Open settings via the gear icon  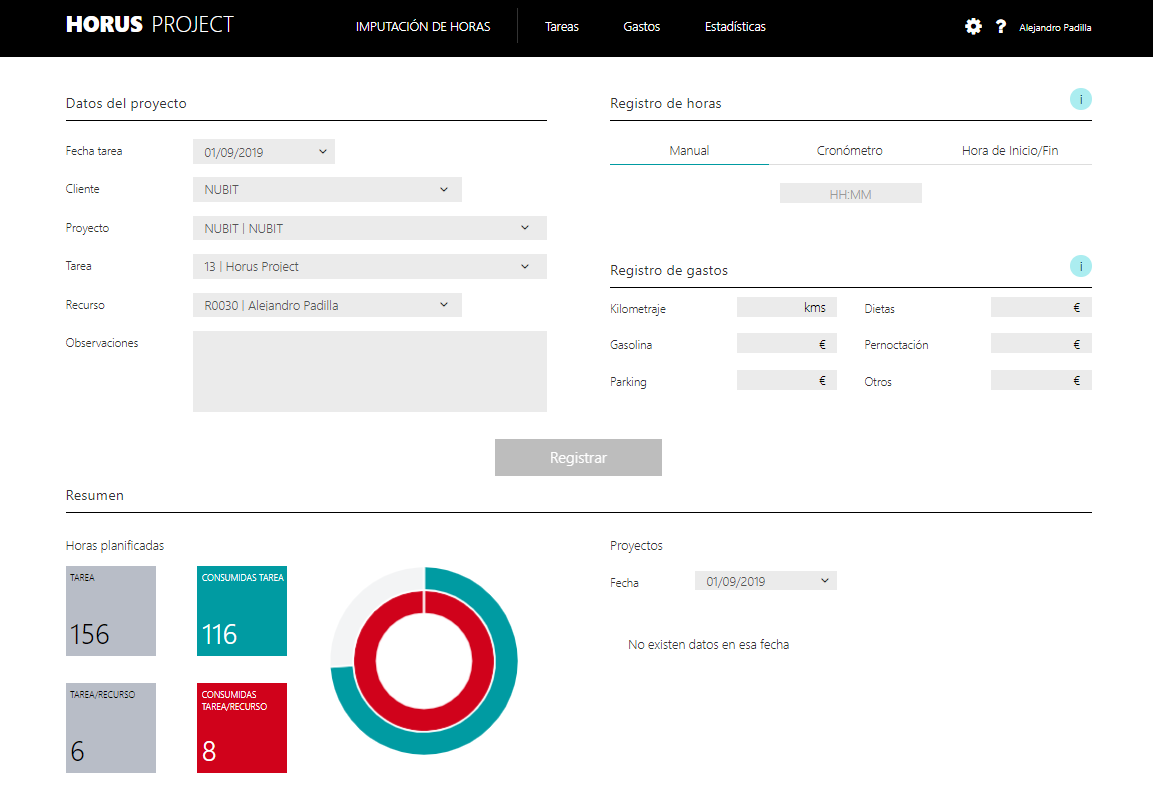(x=973, y=27)
